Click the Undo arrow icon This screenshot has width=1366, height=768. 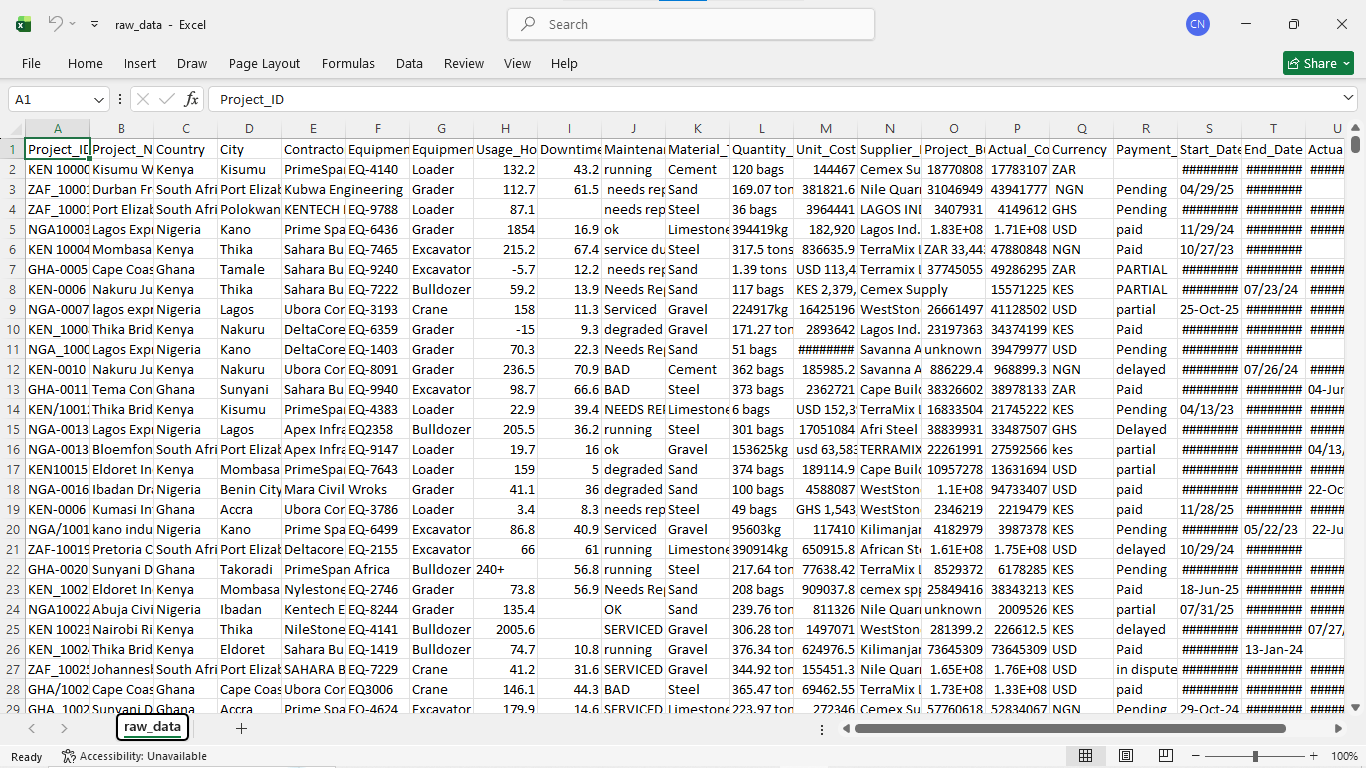[x=56, y=23]
